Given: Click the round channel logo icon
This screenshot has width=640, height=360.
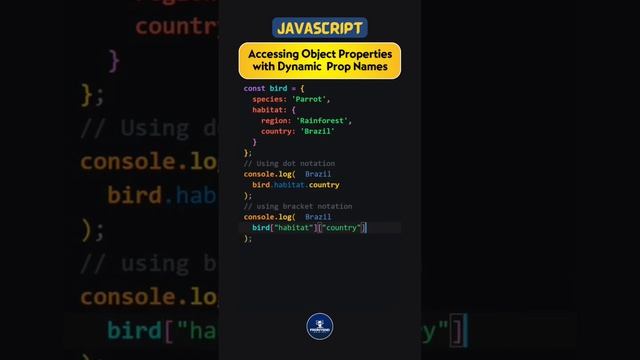Looking at the screenshot, I should (320, 326).
